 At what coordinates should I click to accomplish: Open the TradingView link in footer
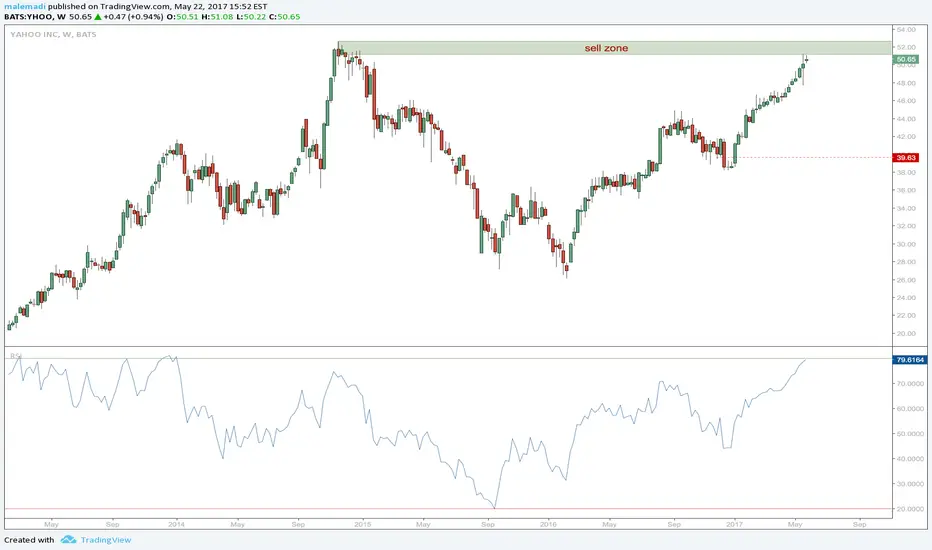point(106,540)
